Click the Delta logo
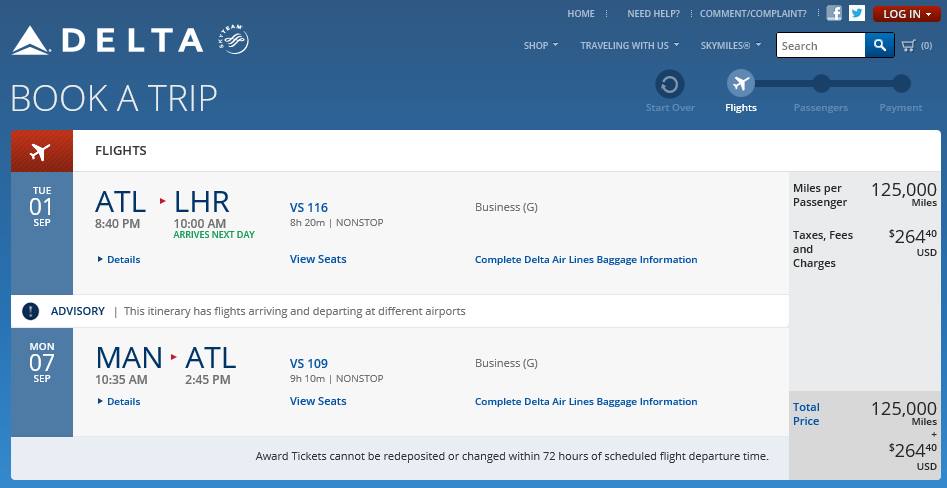Image resolution: width=947 pixels, height=488 pixels. coord(108,40)
